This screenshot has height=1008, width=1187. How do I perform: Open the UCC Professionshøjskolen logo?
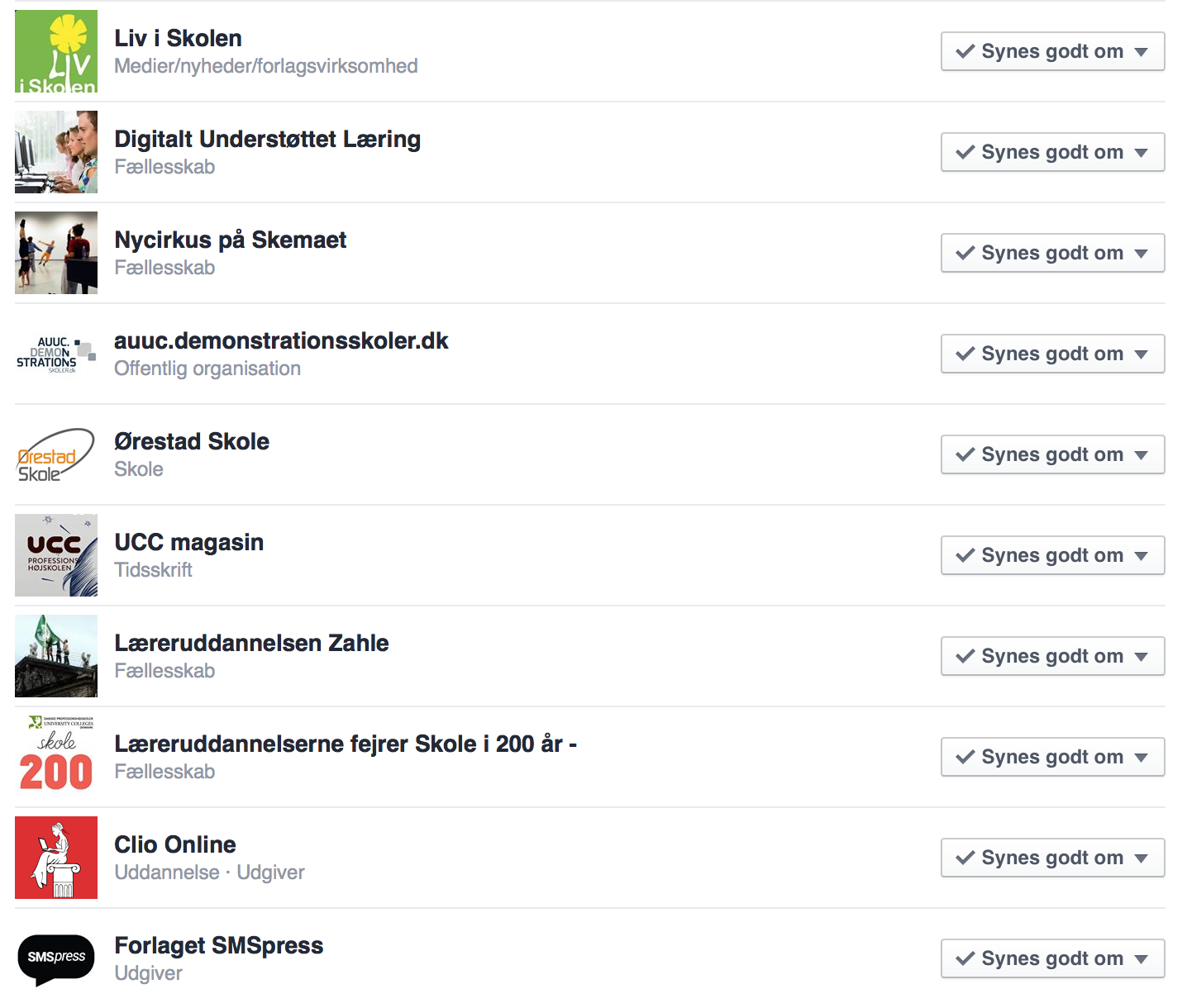click(x=56, y=555)
